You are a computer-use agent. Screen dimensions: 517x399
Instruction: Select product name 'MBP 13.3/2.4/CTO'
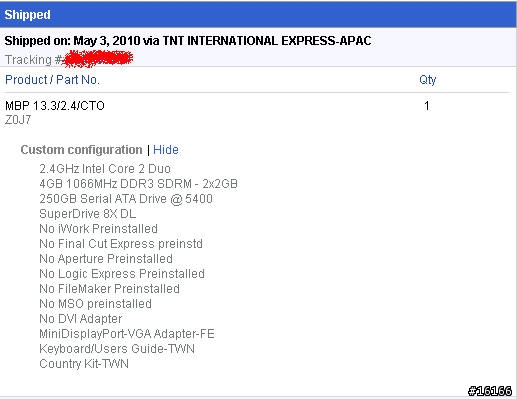55,106
